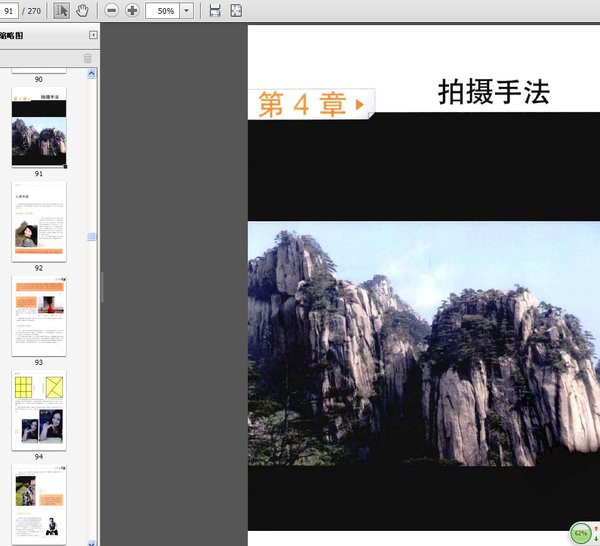Jump to page 94 thumbnail

click(x=39, y=411)
